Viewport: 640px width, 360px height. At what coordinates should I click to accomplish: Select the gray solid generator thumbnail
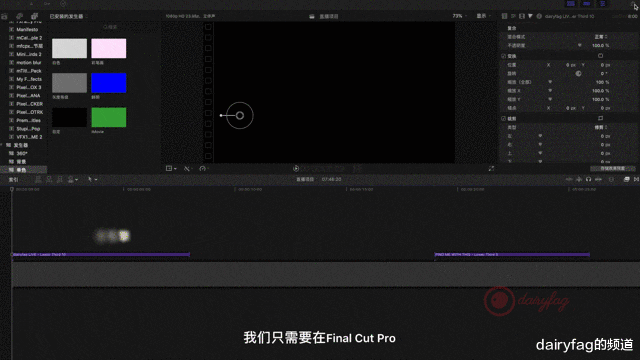pyautogui.click(x=69, y=83)
